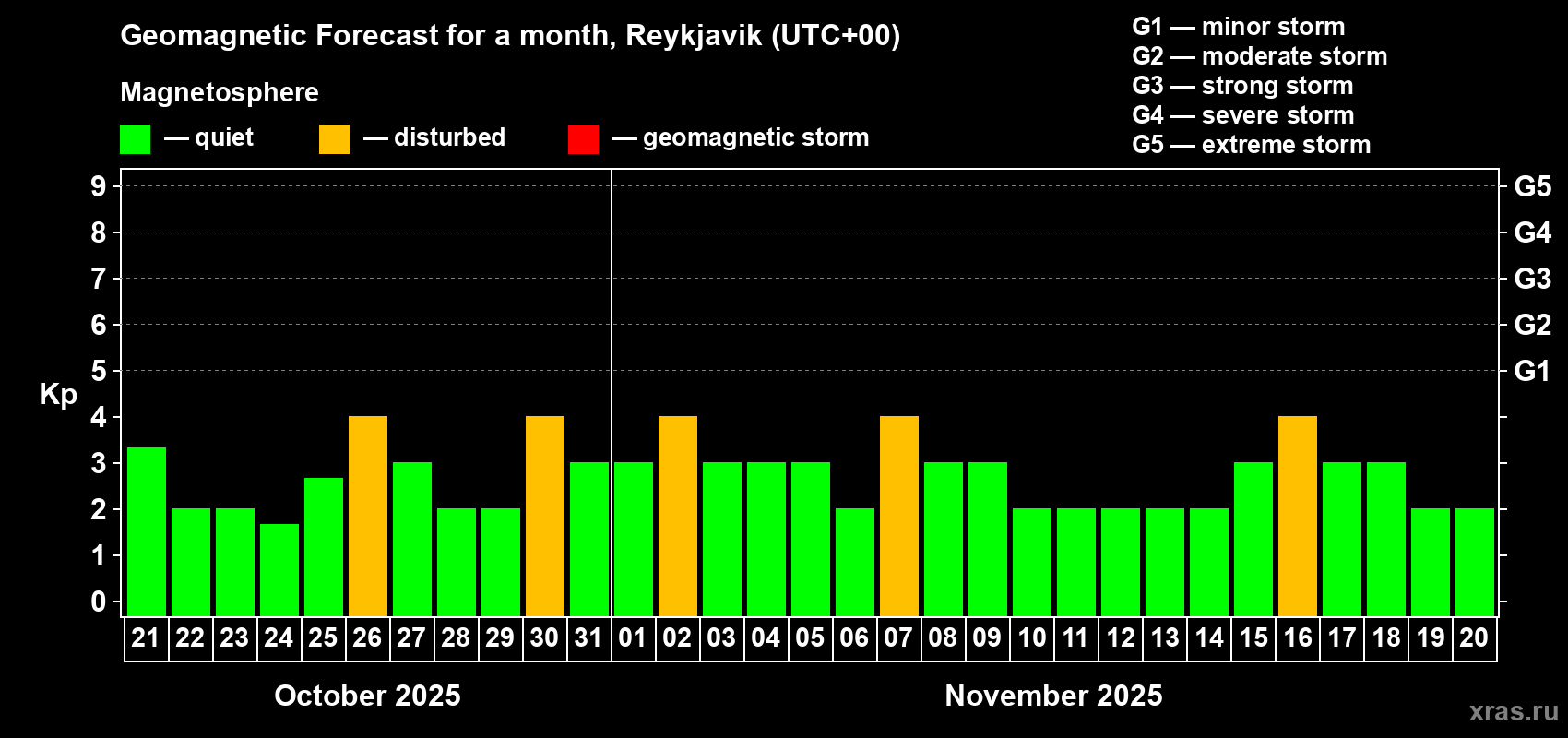Image resolution: width=1568 pixels, height=738 pixels.
Task: Click the Geomagnetic Forecast chart title
Action: [x=510, y=36]
